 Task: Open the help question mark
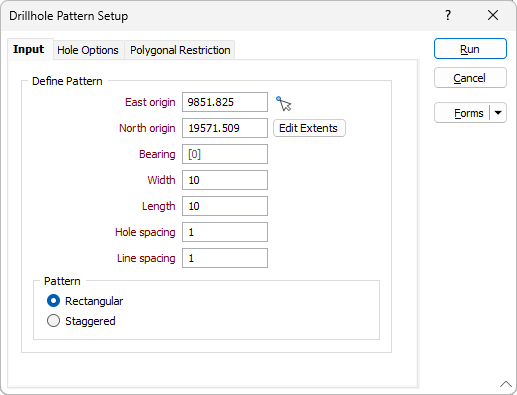[448, 15]
